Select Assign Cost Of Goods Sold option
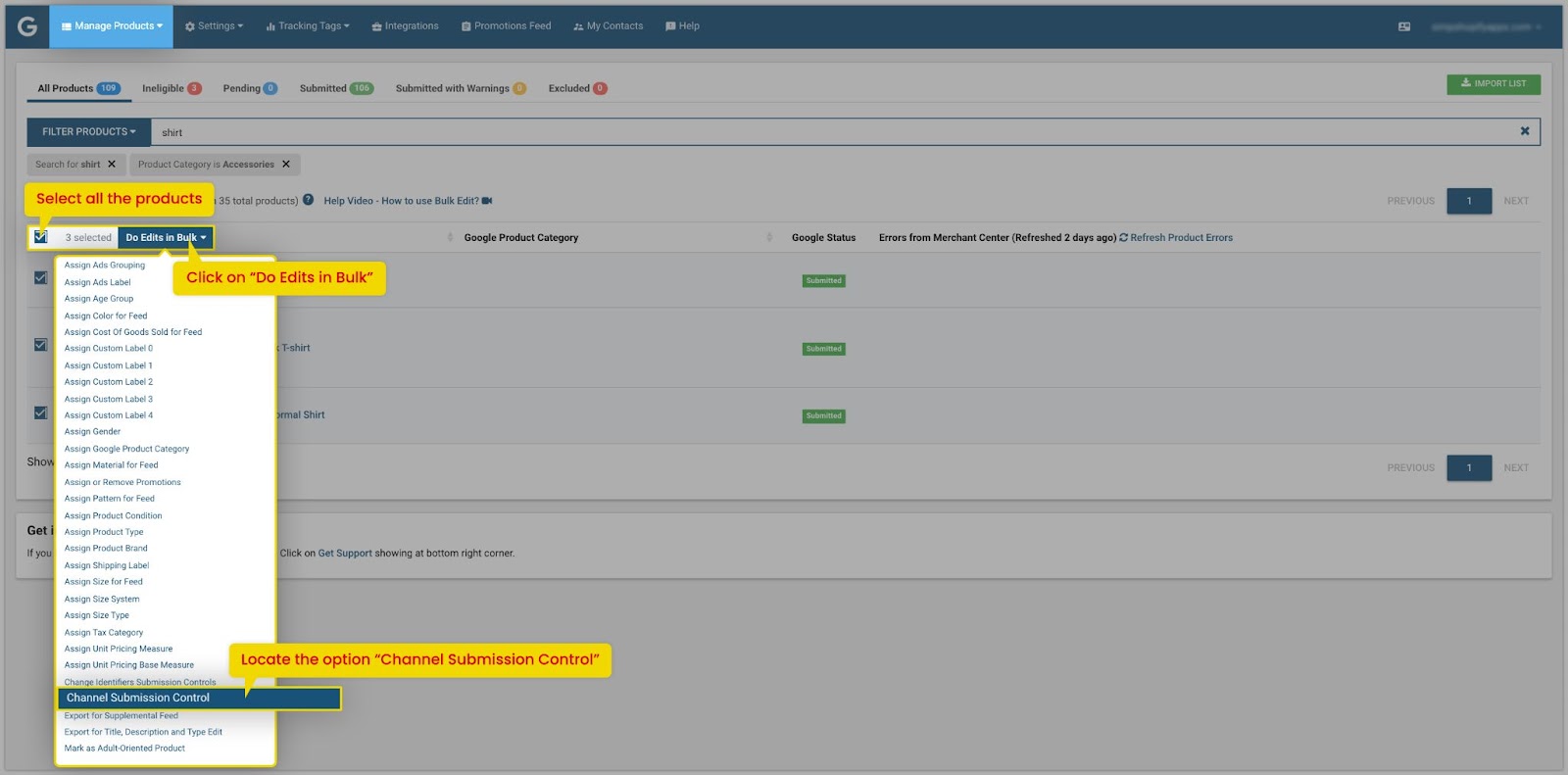1568x775 pixels. tap(133, 332)
